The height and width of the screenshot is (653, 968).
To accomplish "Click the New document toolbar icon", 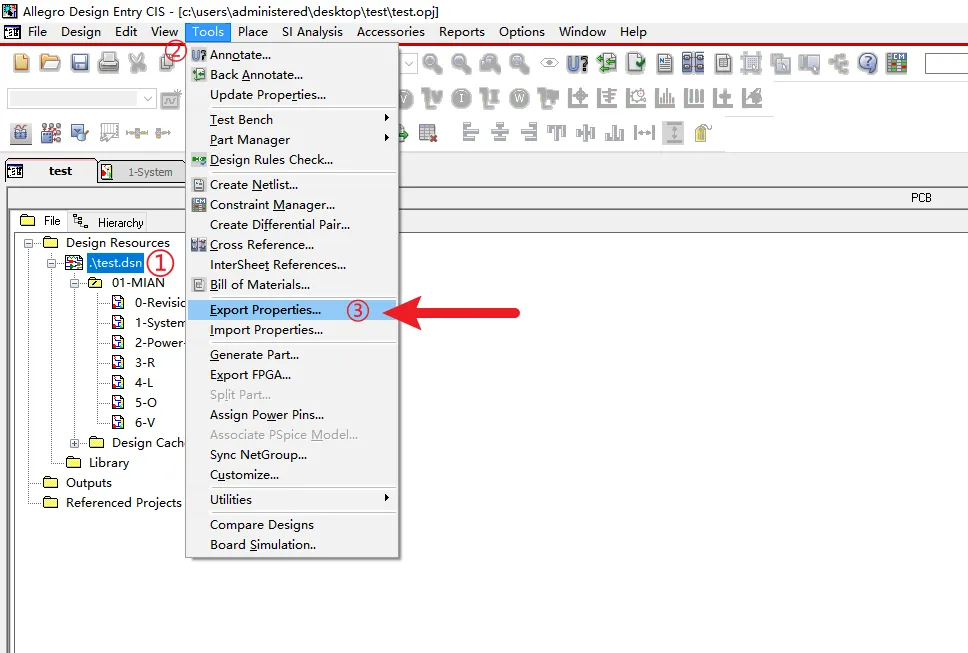I will point(21,63).
